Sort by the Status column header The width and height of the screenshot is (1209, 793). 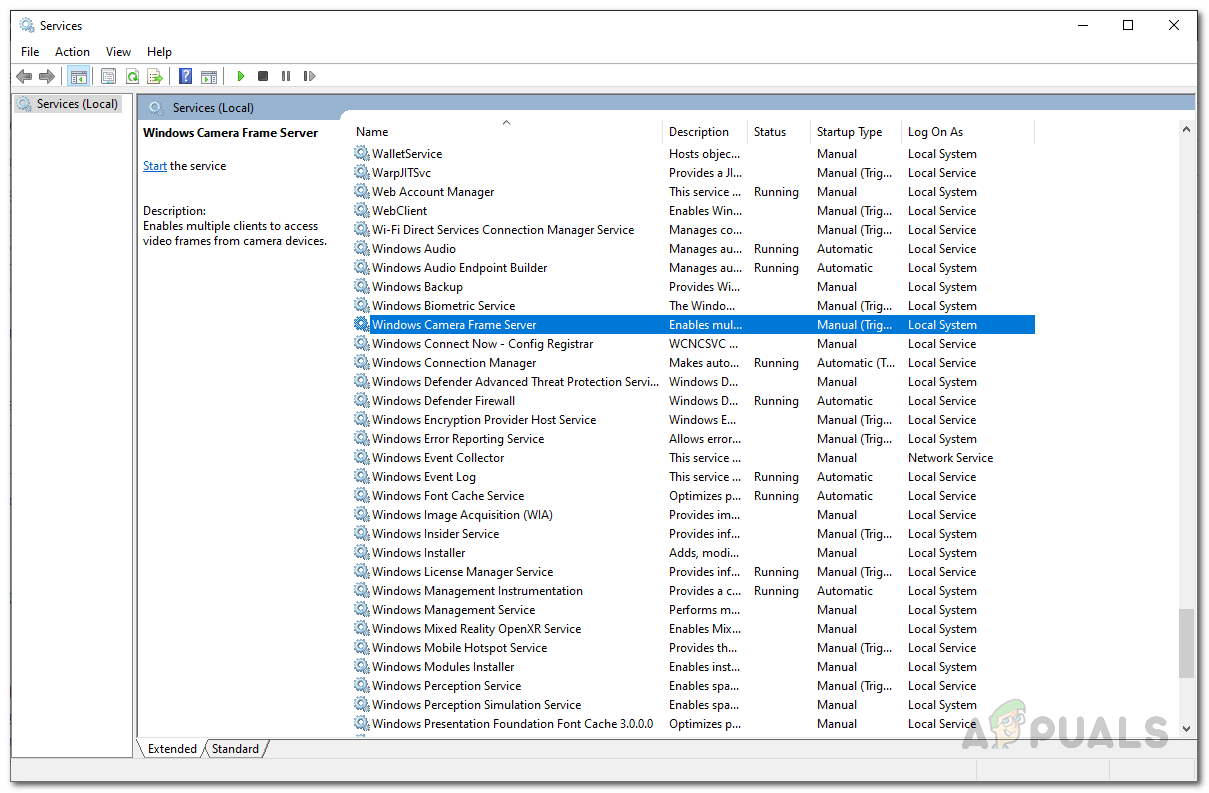(770, 132)
